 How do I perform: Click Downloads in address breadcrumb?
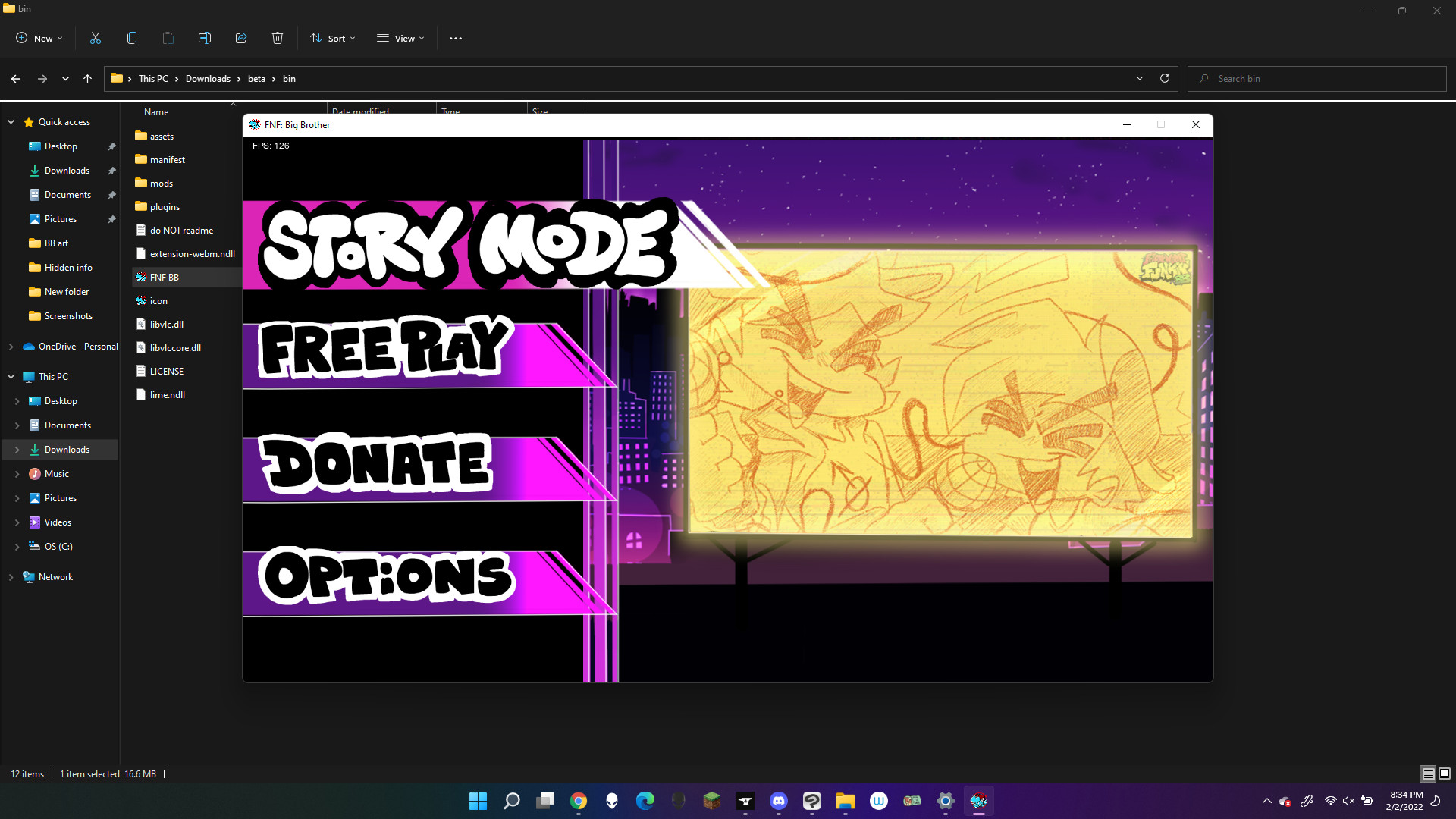coord(208,79)
